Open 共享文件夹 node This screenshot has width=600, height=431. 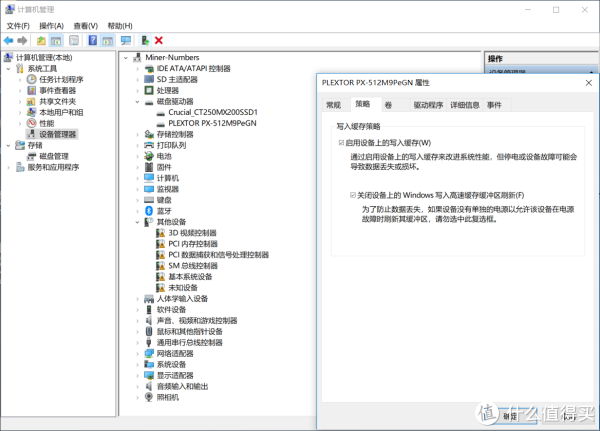point(57,101)
